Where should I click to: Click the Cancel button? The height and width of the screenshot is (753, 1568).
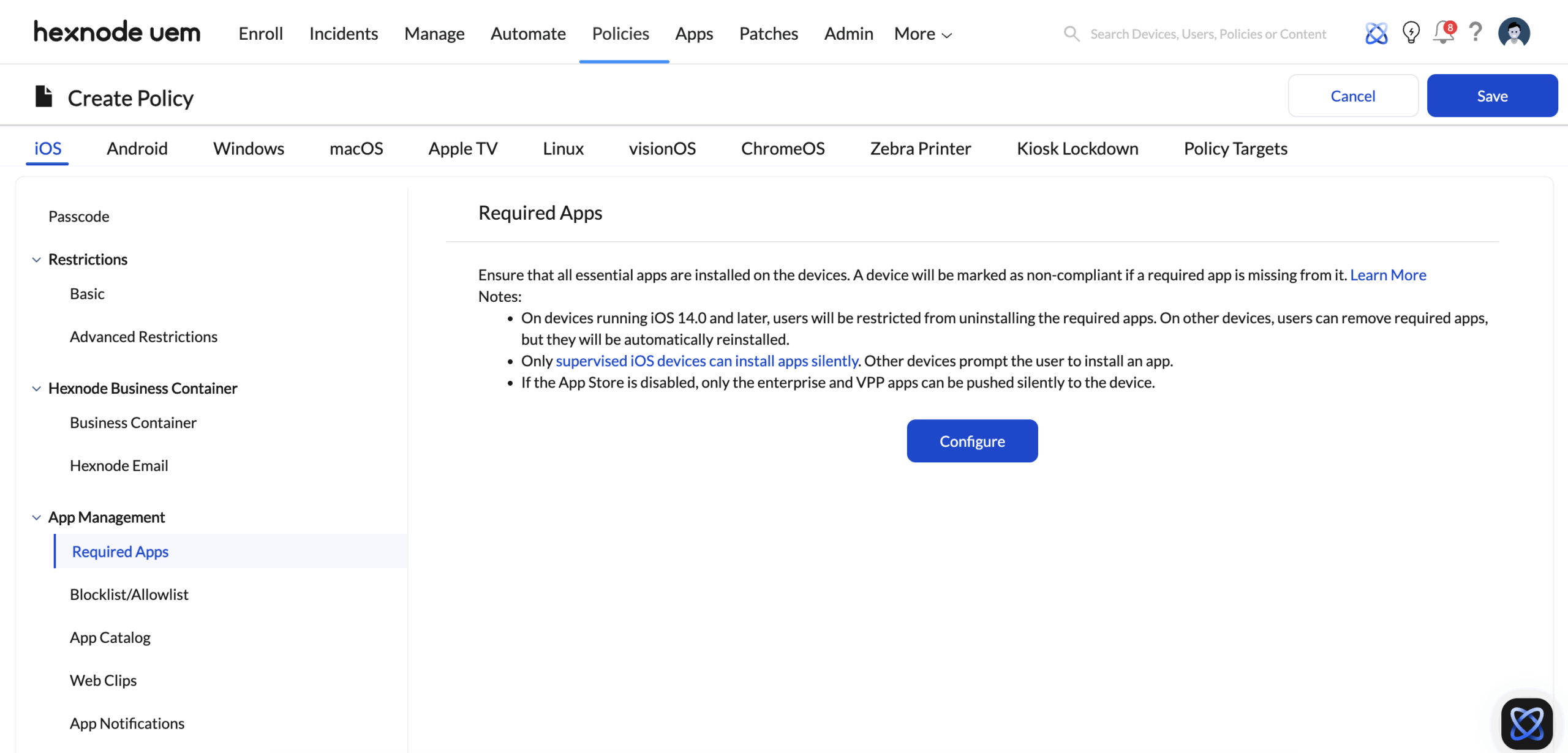1353,96
